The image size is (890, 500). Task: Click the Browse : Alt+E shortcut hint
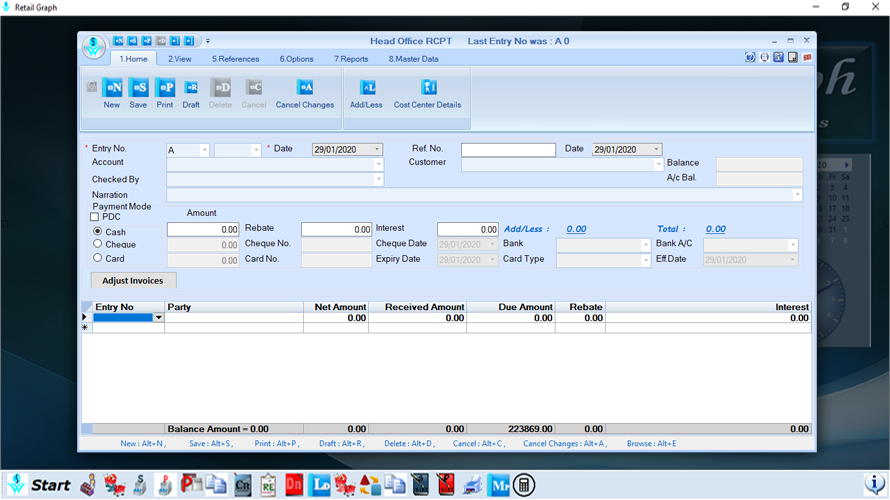(x=652, y=443)
